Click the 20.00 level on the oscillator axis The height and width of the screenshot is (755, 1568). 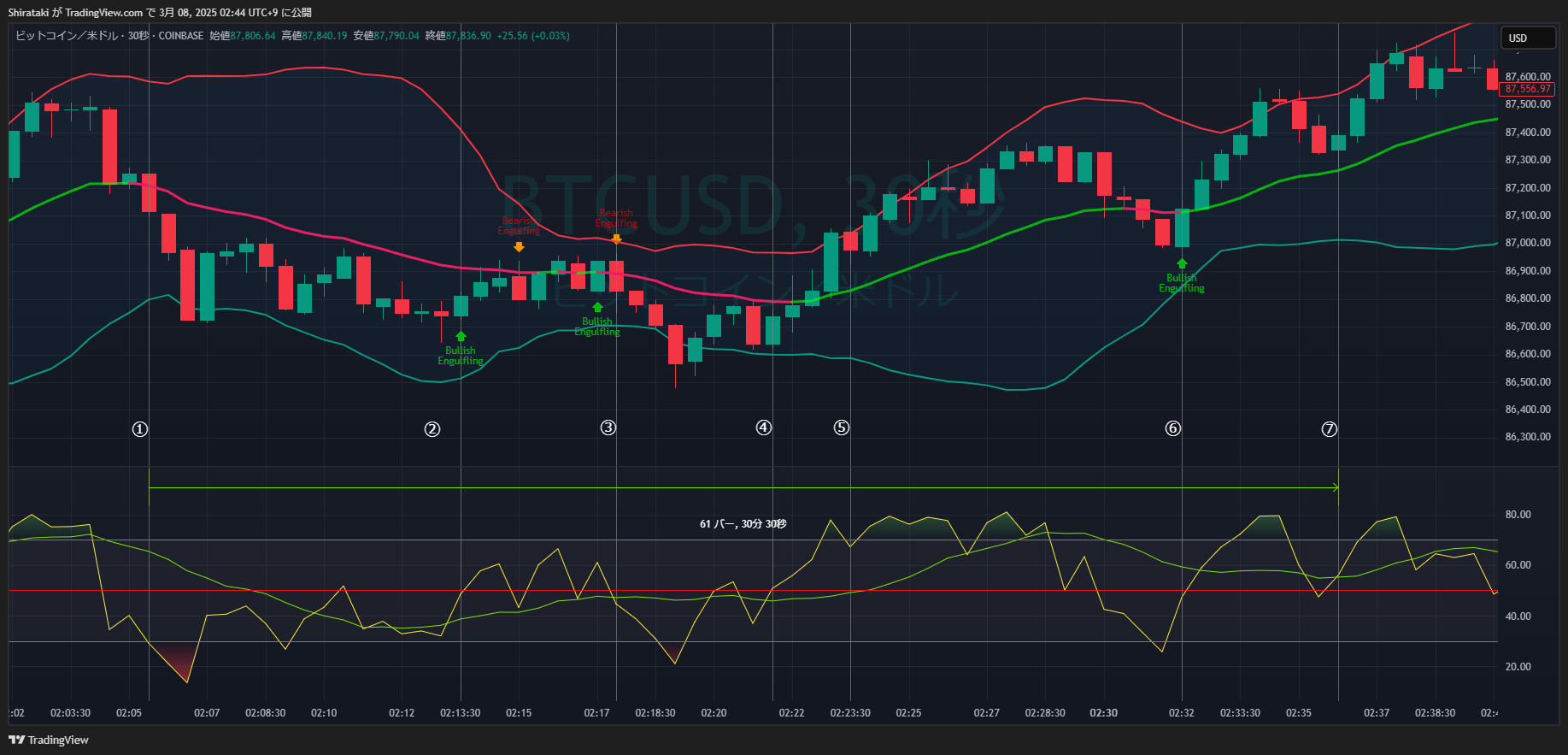click(x=1518, y=667)
